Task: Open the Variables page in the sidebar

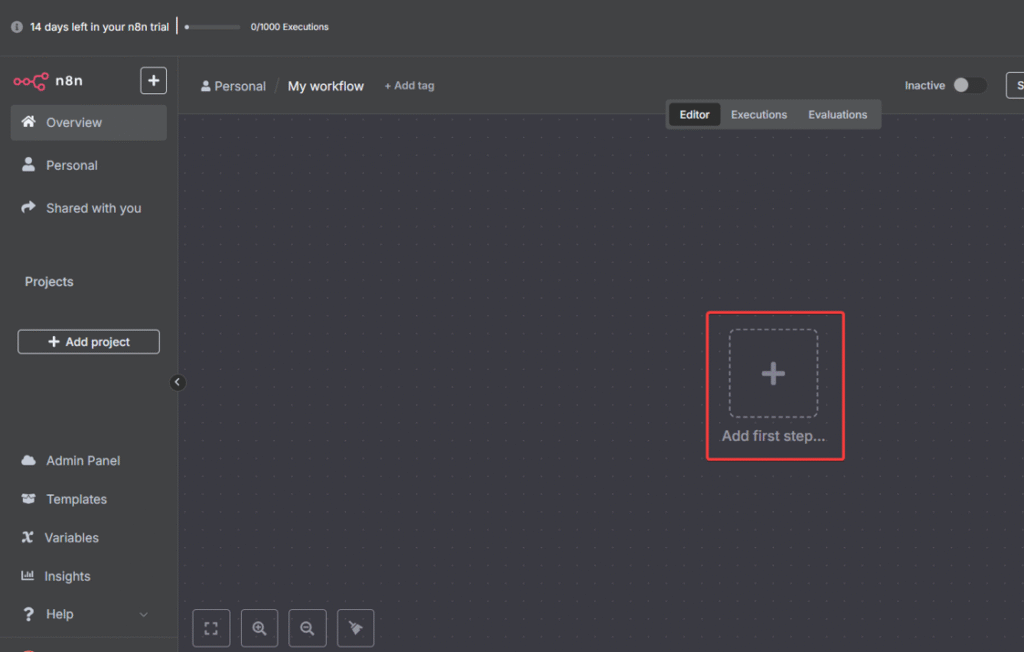Action: pyautogui.click(x=72, y=537)
